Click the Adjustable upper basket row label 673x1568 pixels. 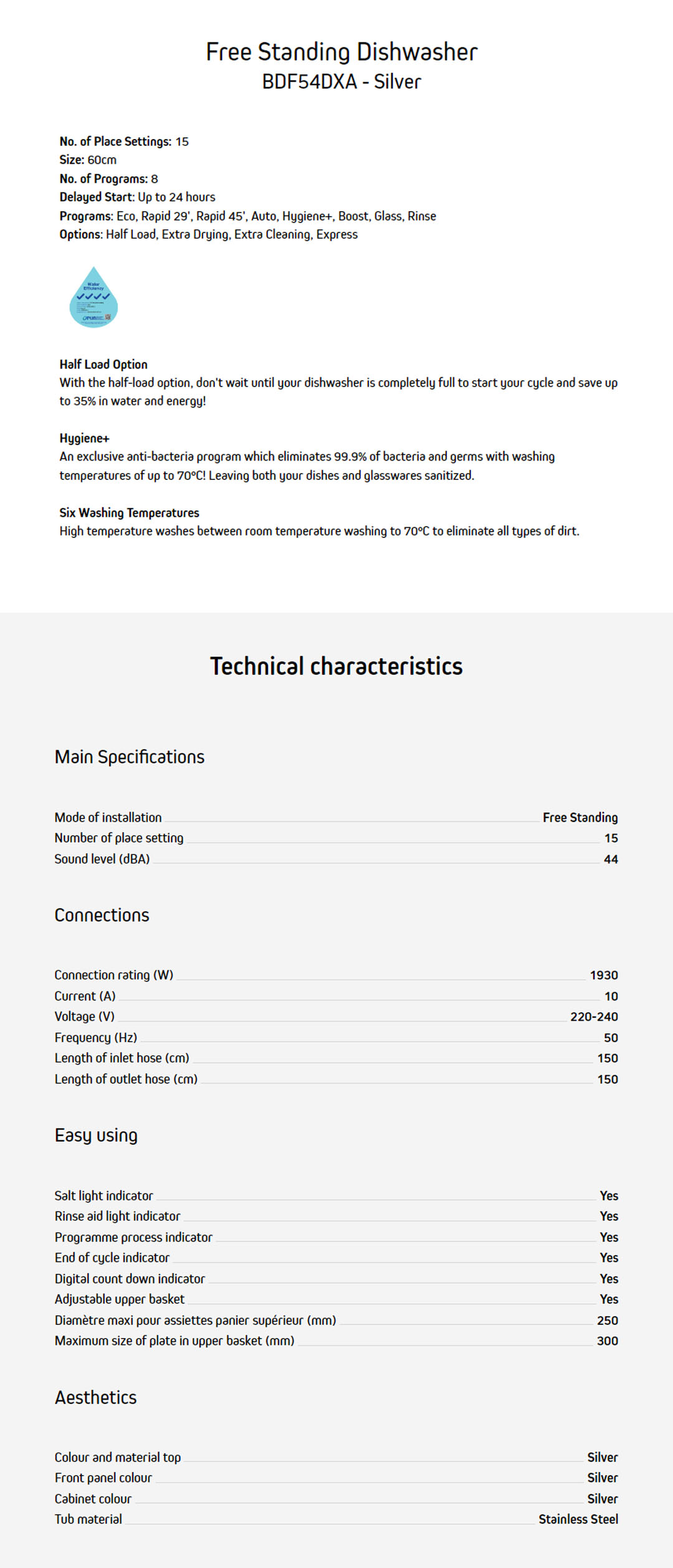[x=120, y=1299]
